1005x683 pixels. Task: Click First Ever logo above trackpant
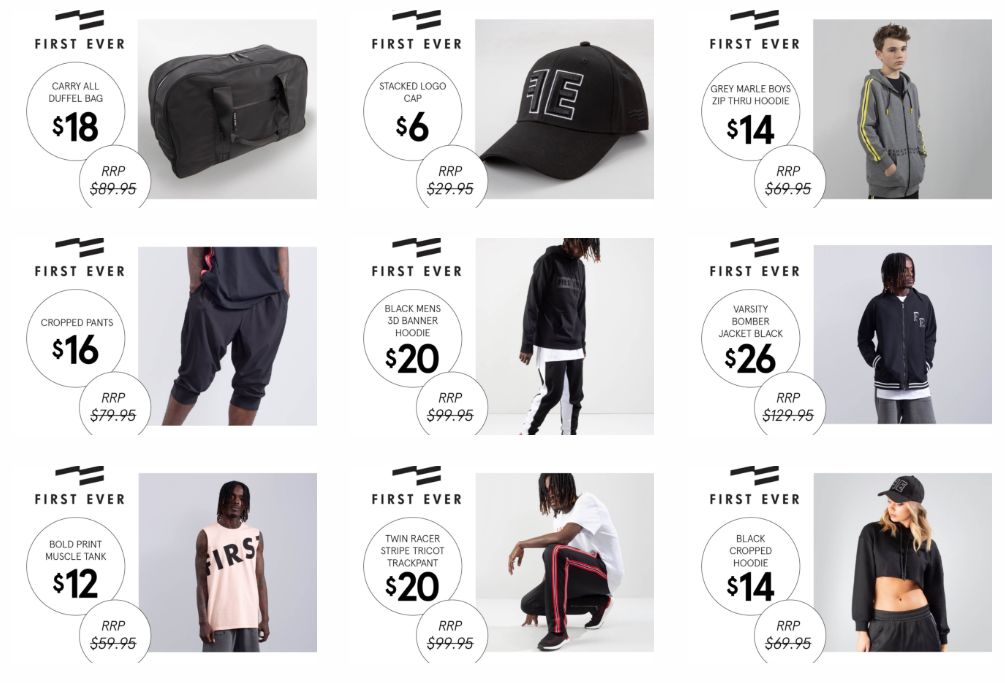pos(417,485)
